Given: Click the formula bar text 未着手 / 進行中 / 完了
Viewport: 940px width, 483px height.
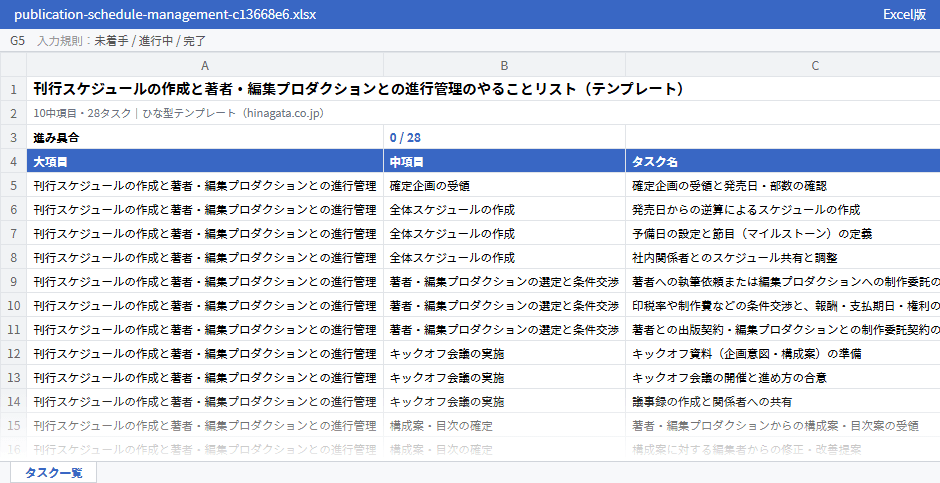Looking at the screenshot, I should 150,41.
